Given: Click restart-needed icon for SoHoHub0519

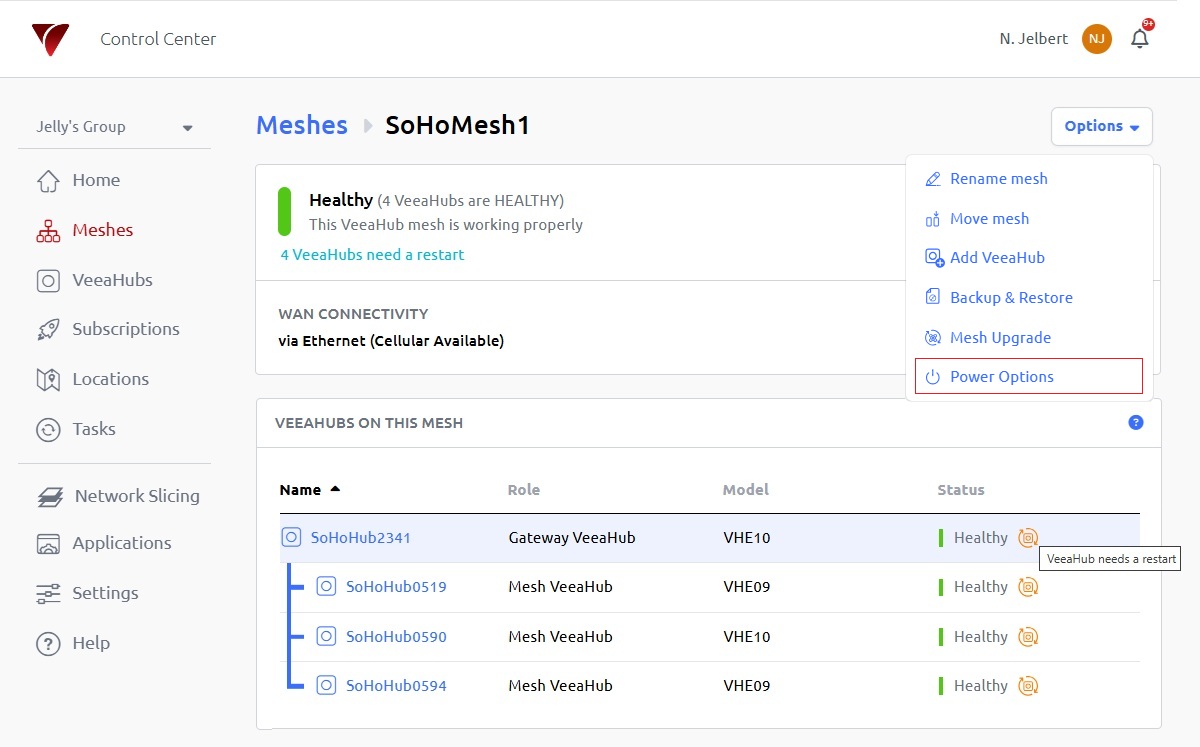Looking at the screenshot, I should 1028,587.
